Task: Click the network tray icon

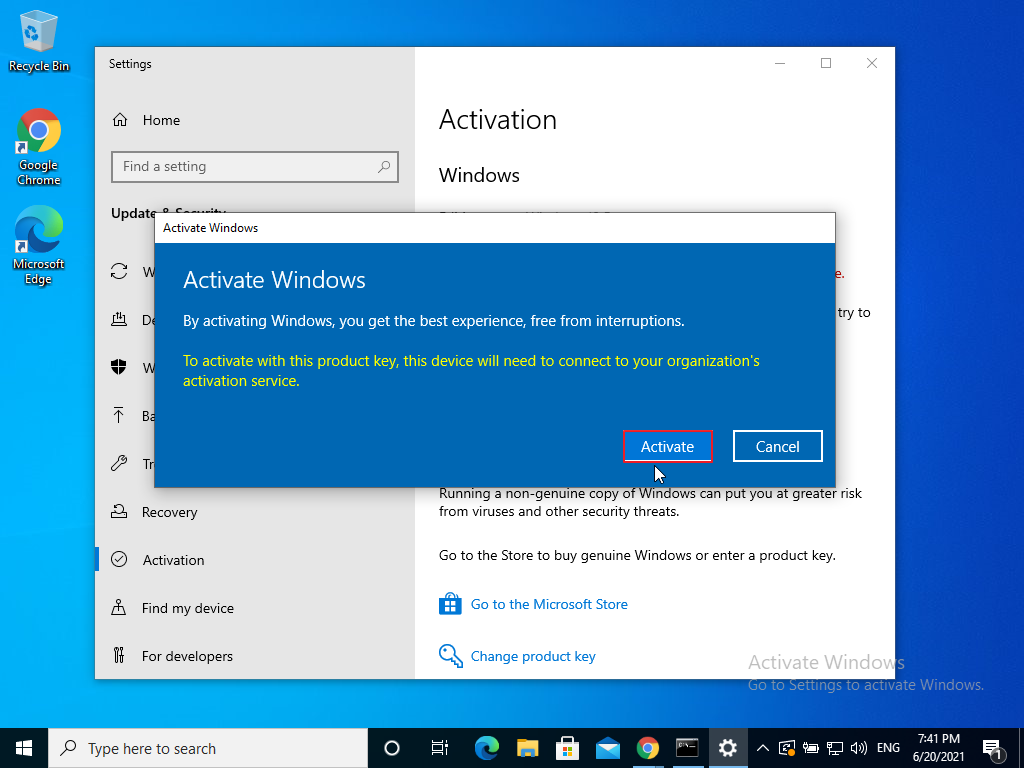Action: point(835,748)
